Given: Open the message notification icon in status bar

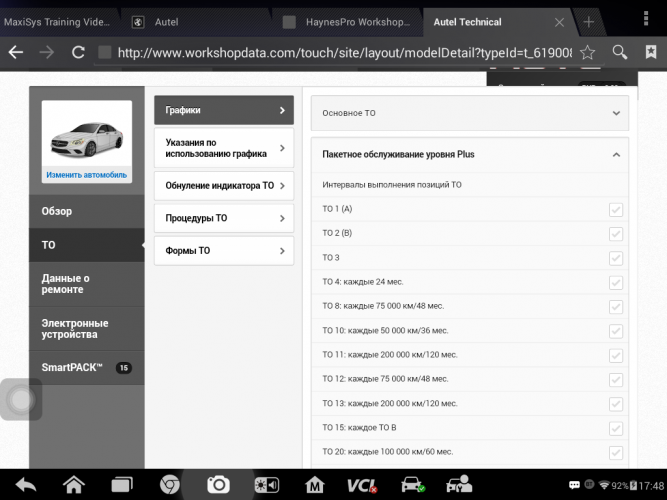Looking at the screenshot, I should (x=574, y=485).
